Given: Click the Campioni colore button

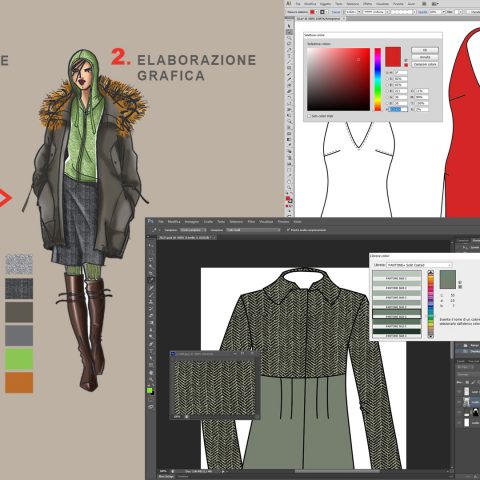Looking at the screenshot, I should (425, 64).
